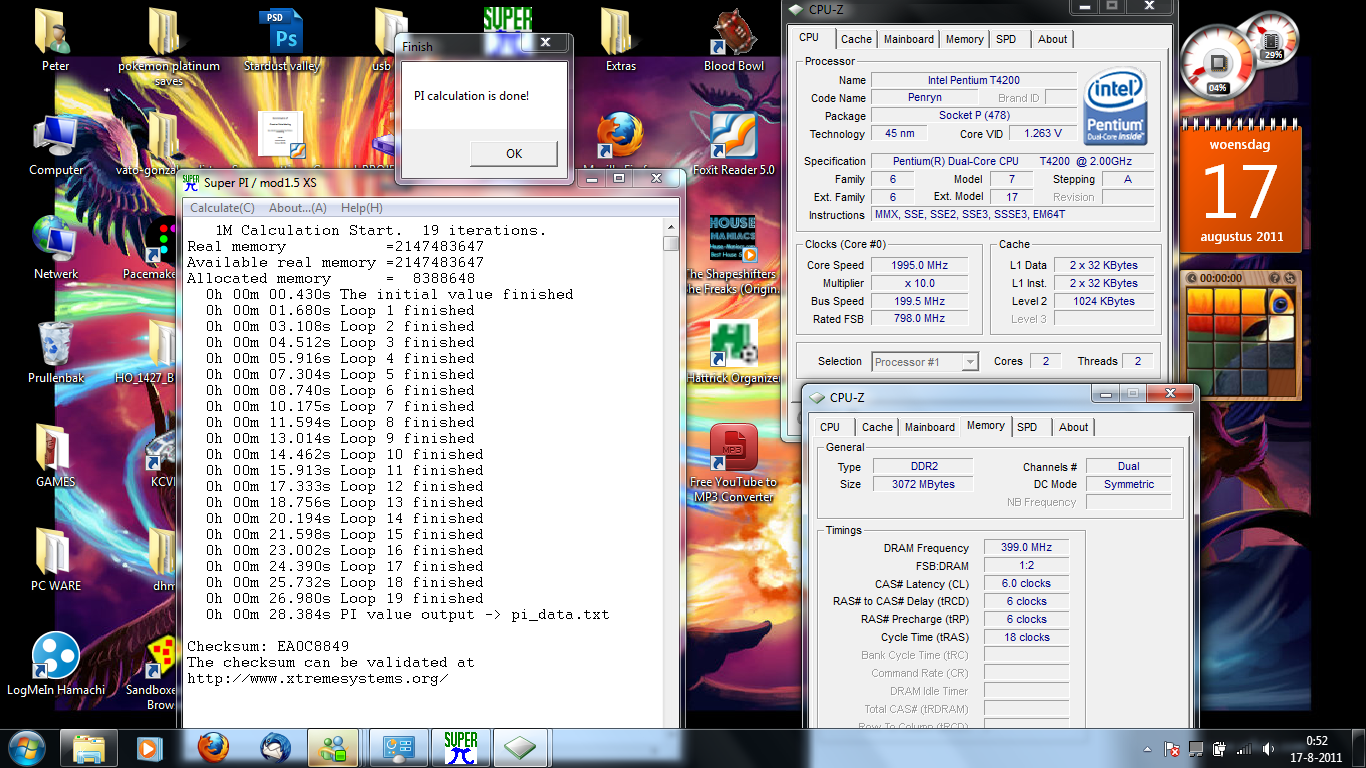Viewport: 1366px width, 768px height.
Task: Click the Checksum: EA0C8849 line
Action: point(268,646)
